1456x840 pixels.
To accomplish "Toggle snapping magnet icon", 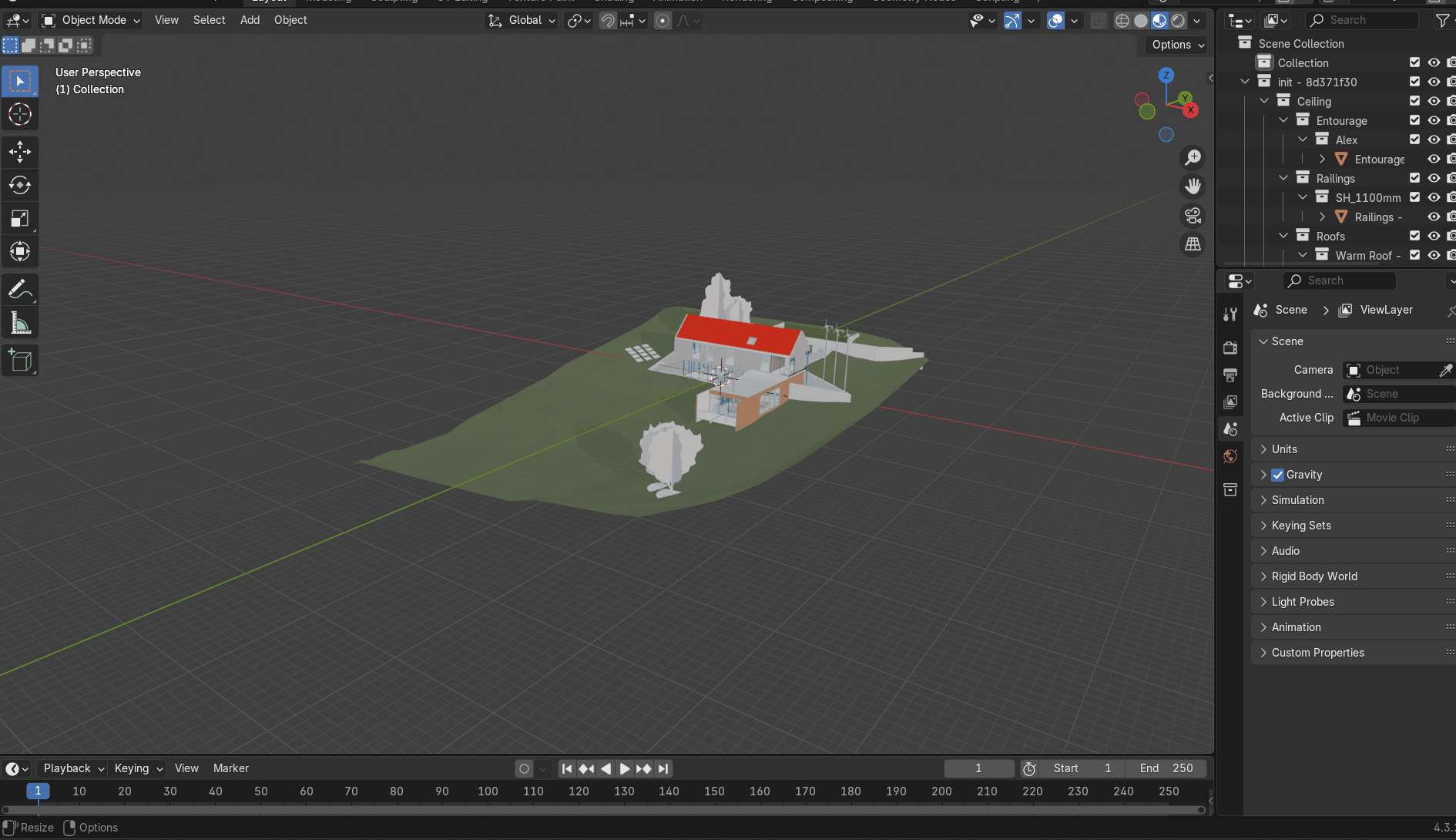I will coord(608,21).
